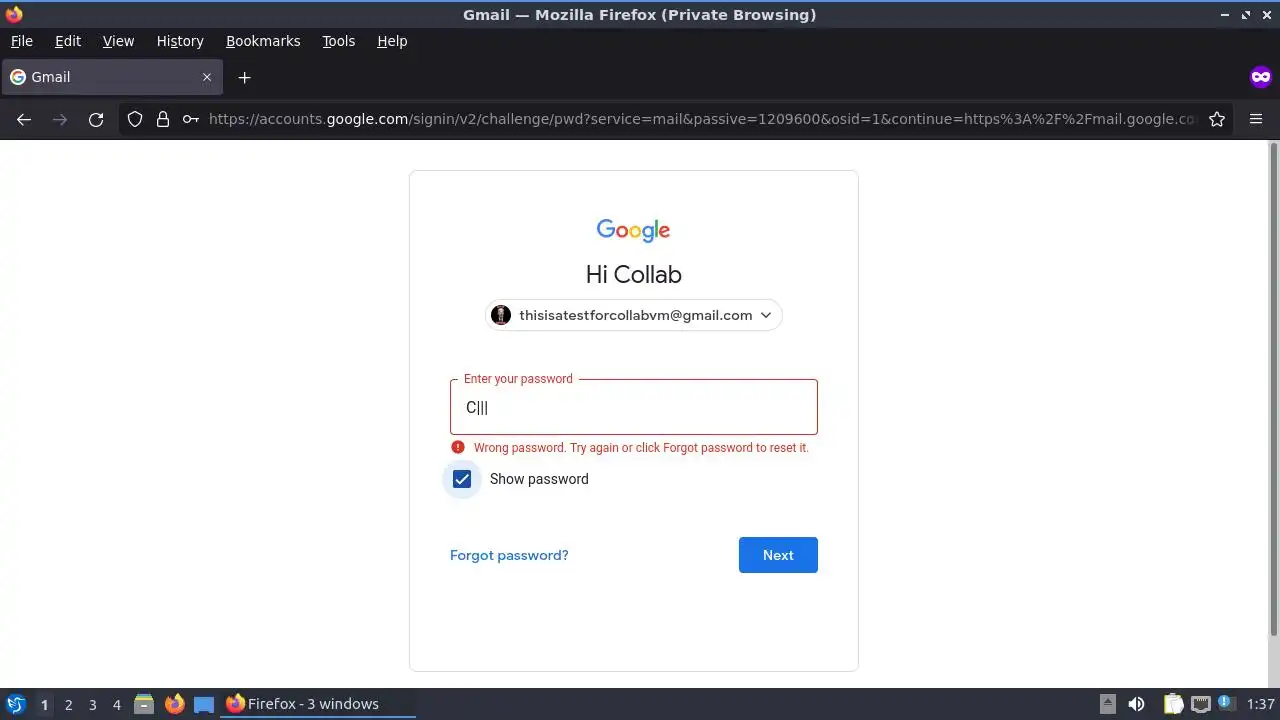Image resolution: width=1280 pixels, height=720 pixels.
Task: Open the volume control in the tray
Action: point(1136,704)
